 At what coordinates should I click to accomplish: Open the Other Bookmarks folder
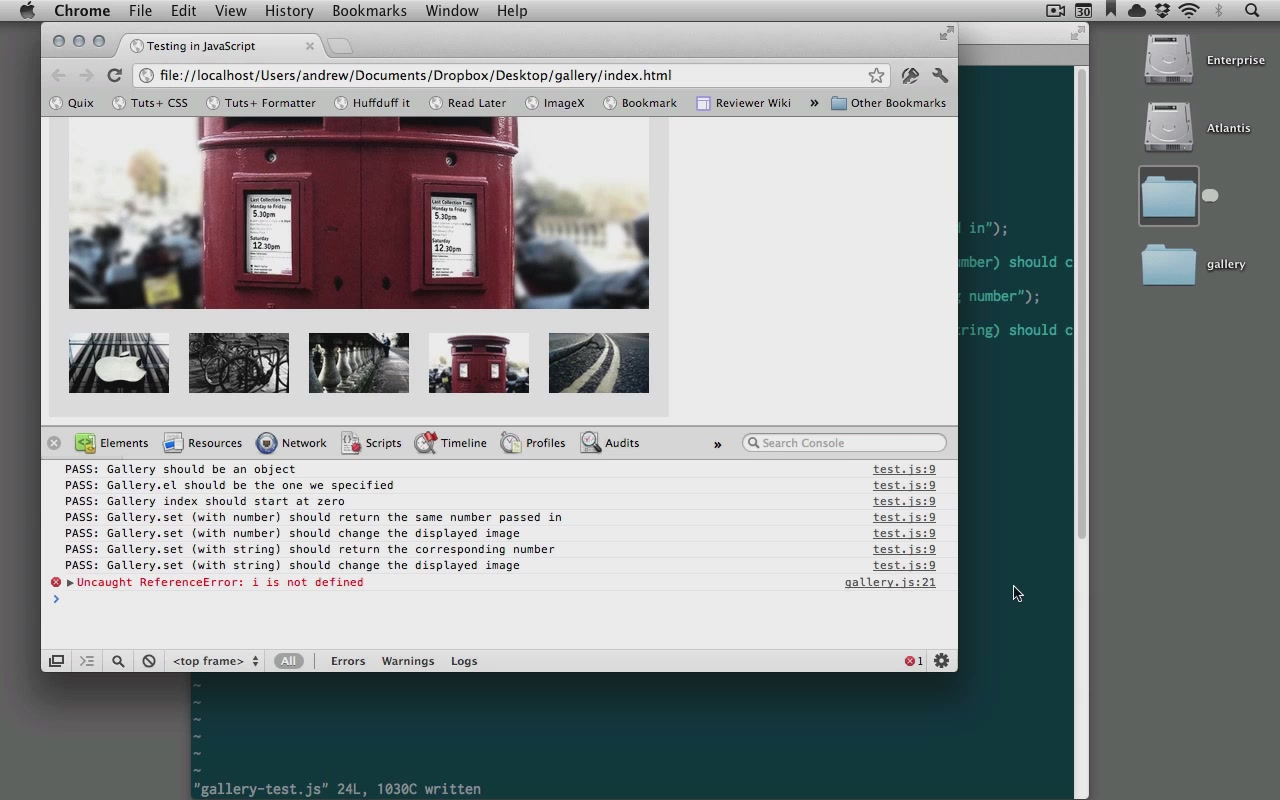pos(888,103)
